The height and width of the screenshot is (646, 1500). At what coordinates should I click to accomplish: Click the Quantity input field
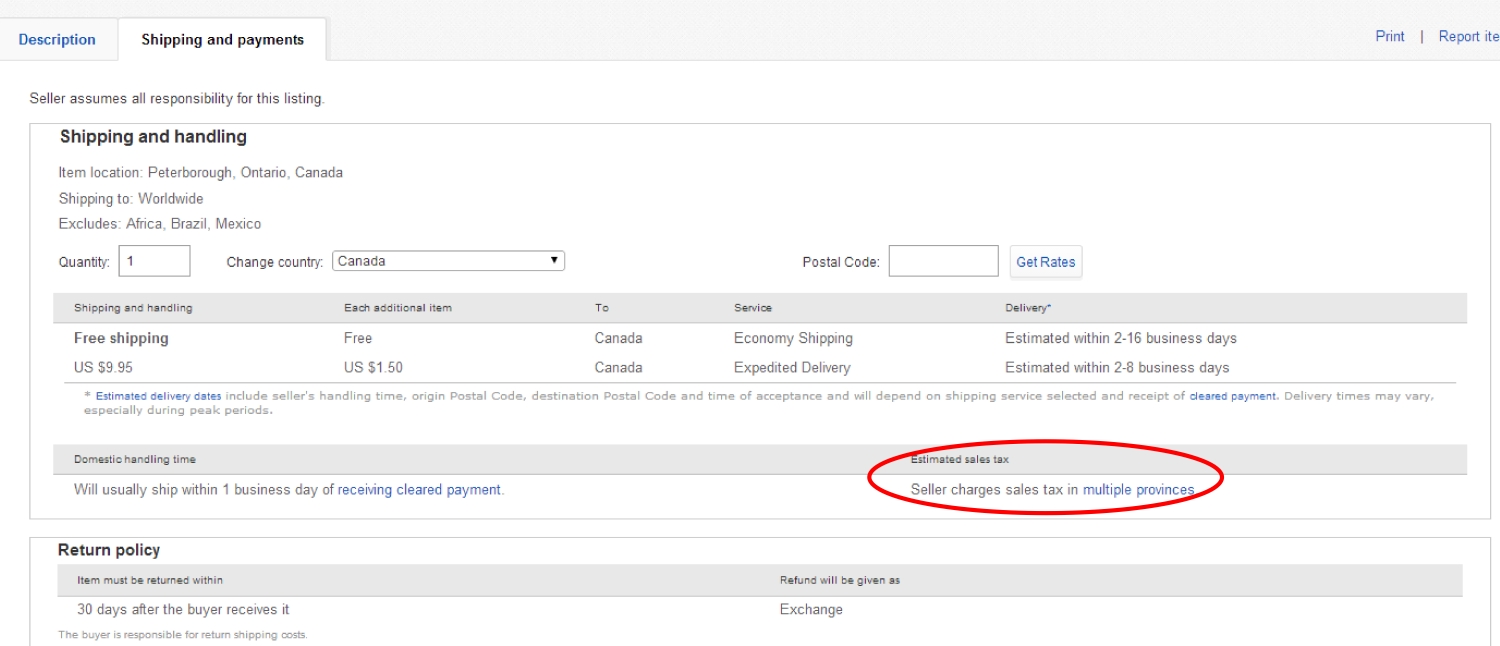(154, 261)
